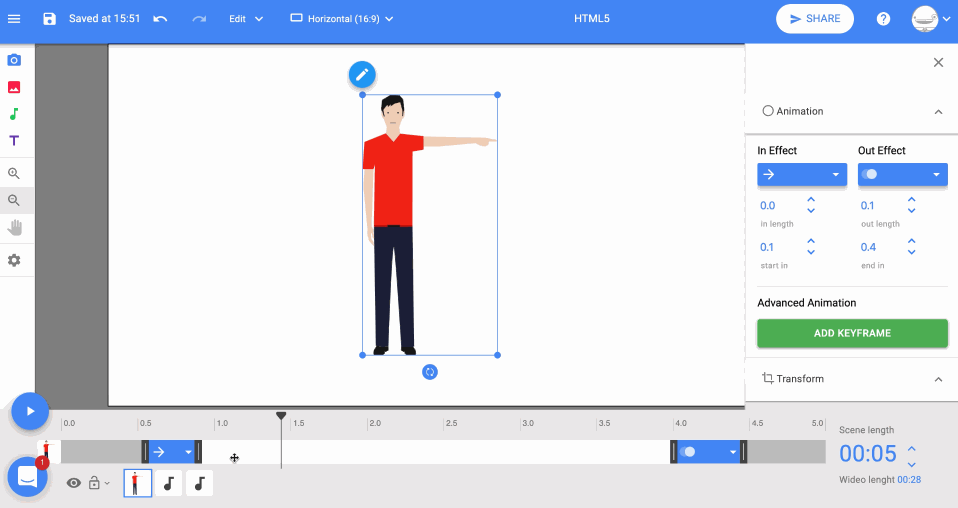Viewport: 958px width, 508px height.
Task: Click the HTML5 project title
Action: point(591,19)
